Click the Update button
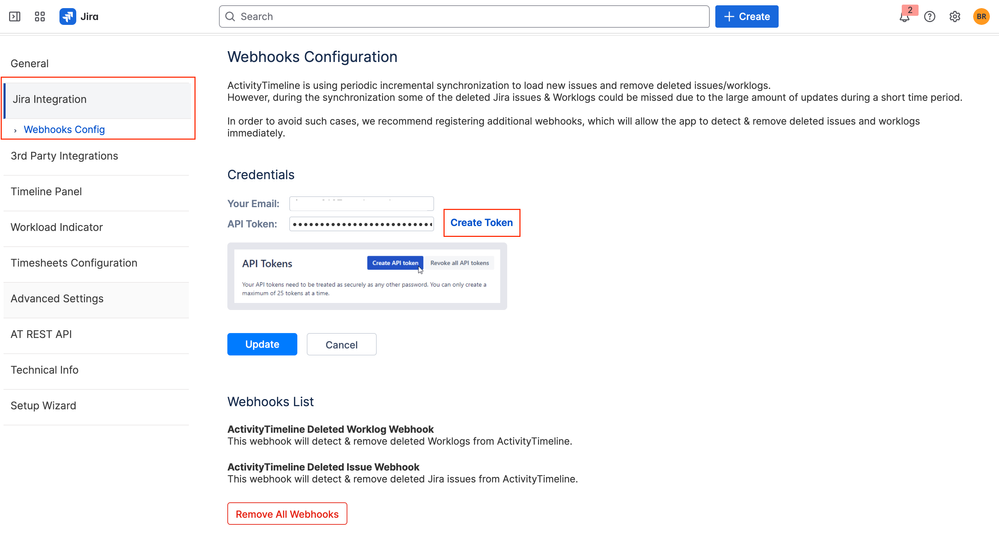The height and width of the screenshot is (536, 999). (262, 344)
